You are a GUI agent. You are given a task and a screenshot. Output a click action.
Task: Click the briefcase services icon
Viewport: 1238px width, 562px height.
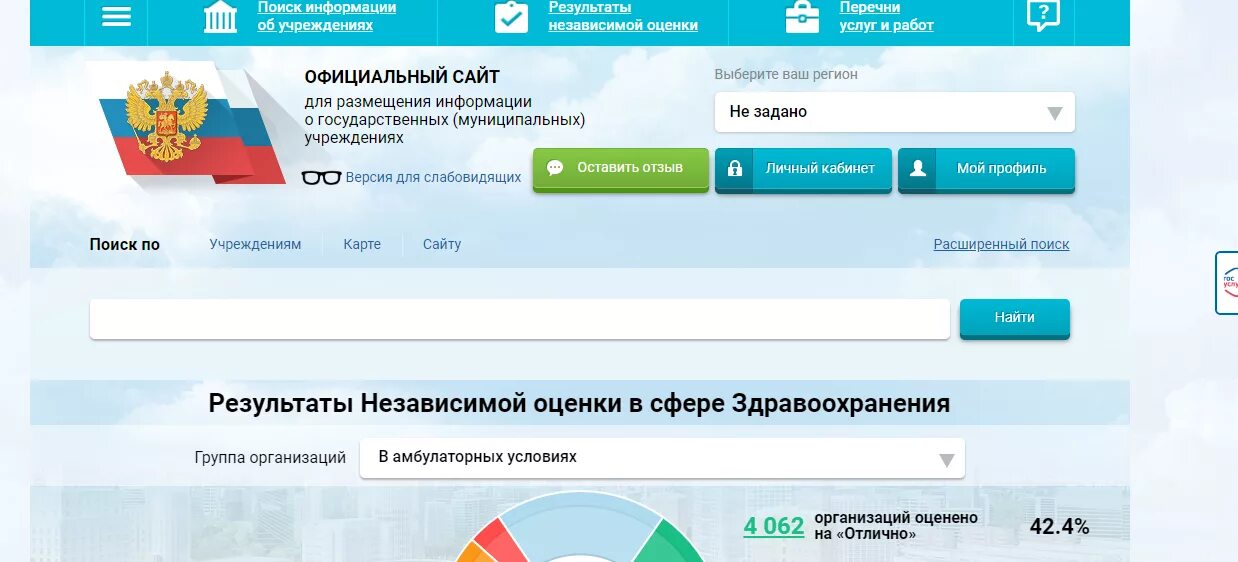tap(802, 16)
